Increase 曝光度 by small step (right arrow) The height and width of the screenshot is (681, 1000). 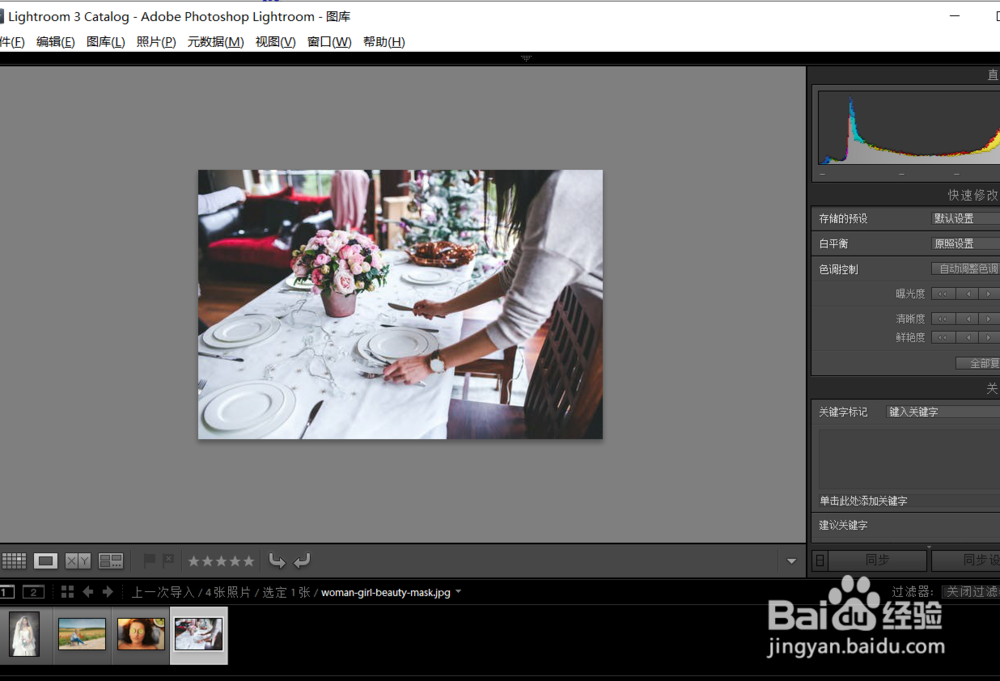(989, 294)
